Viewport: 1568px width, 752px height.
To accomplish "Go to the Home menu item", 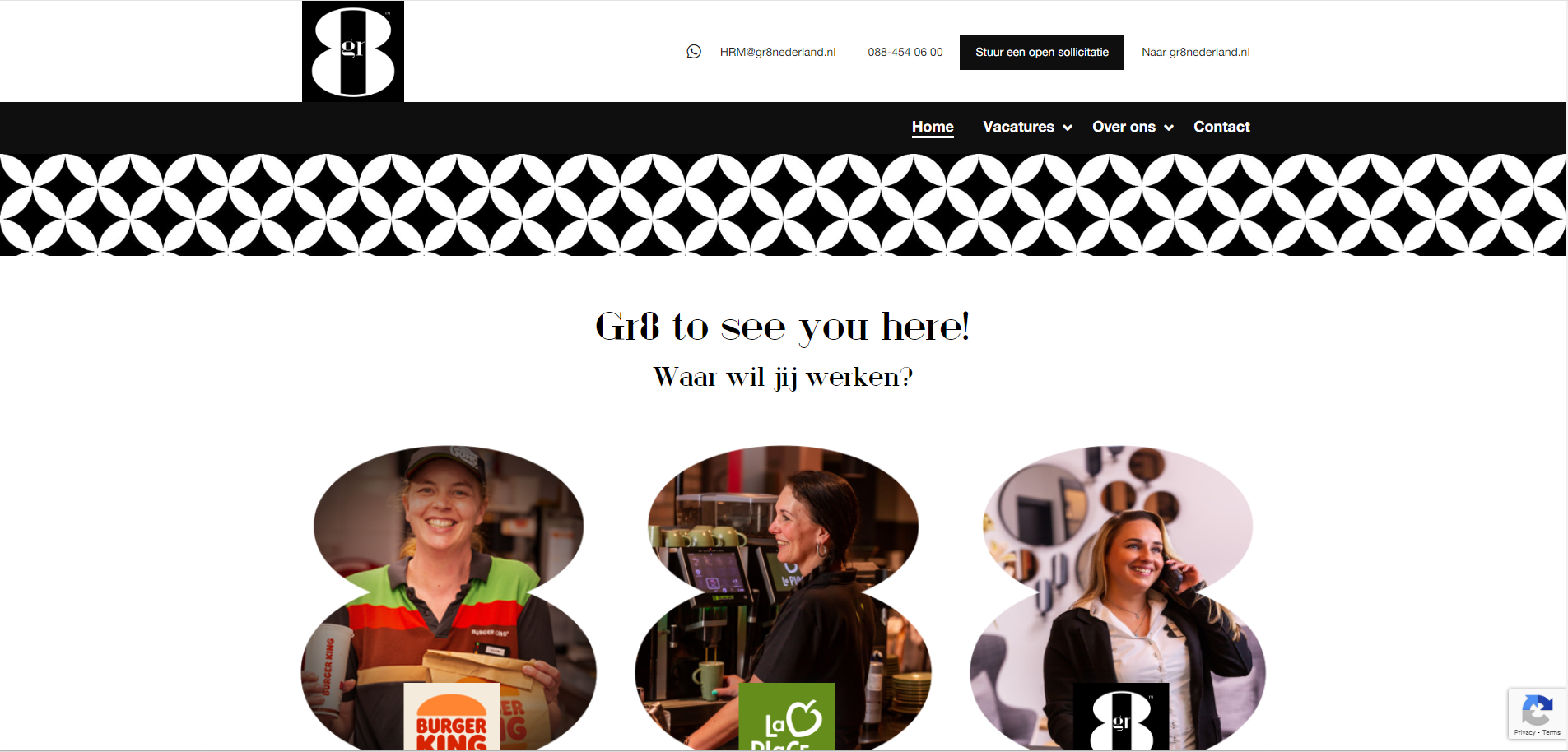I will pos(933,127).
